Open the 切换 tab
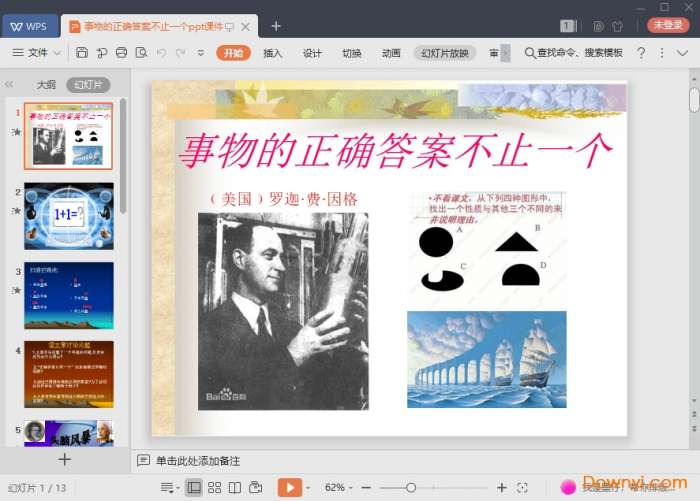 tap(352, 53)
